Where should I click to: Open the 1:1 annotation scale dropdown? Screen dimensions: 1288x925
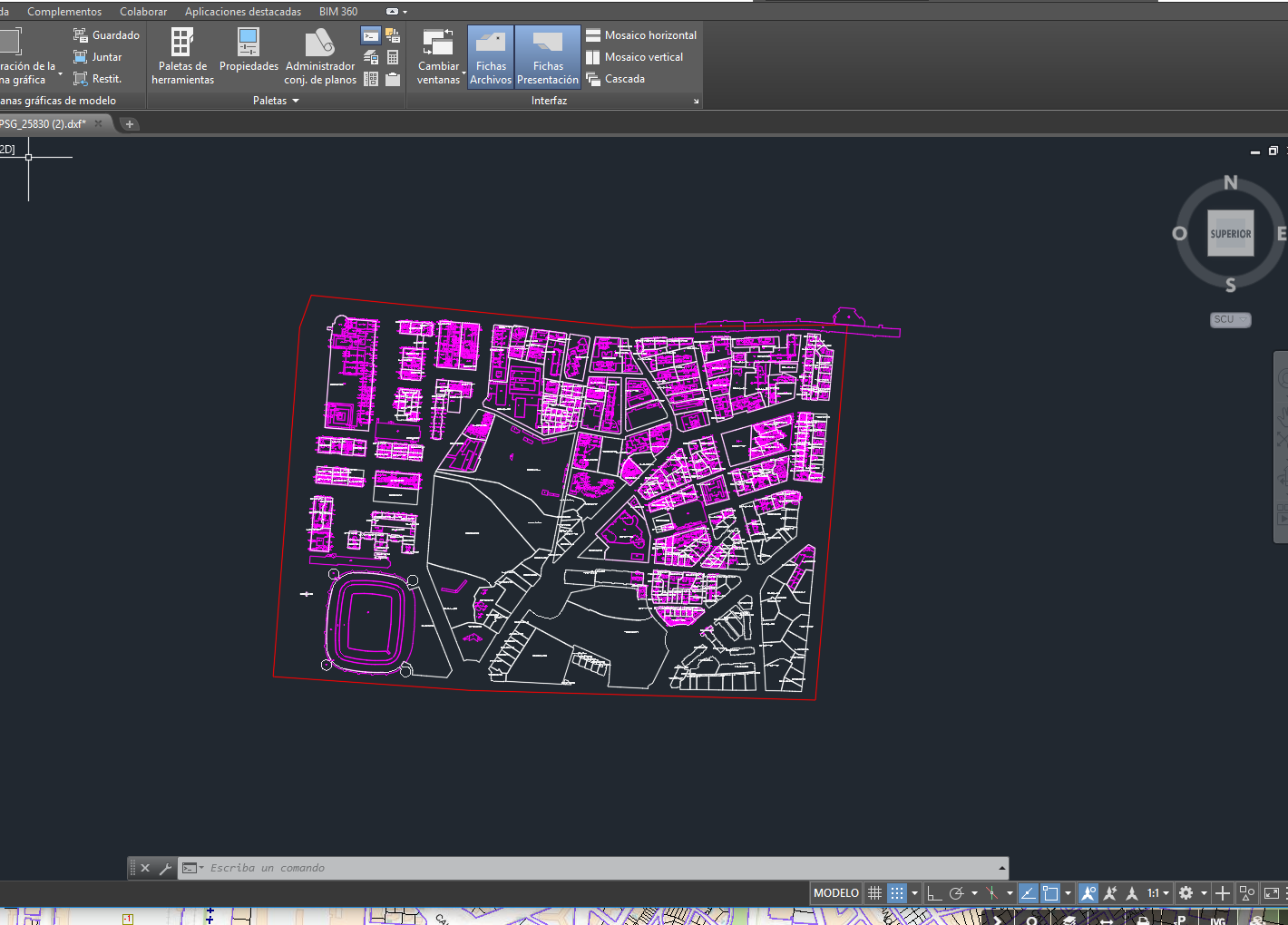(1157, 893)
